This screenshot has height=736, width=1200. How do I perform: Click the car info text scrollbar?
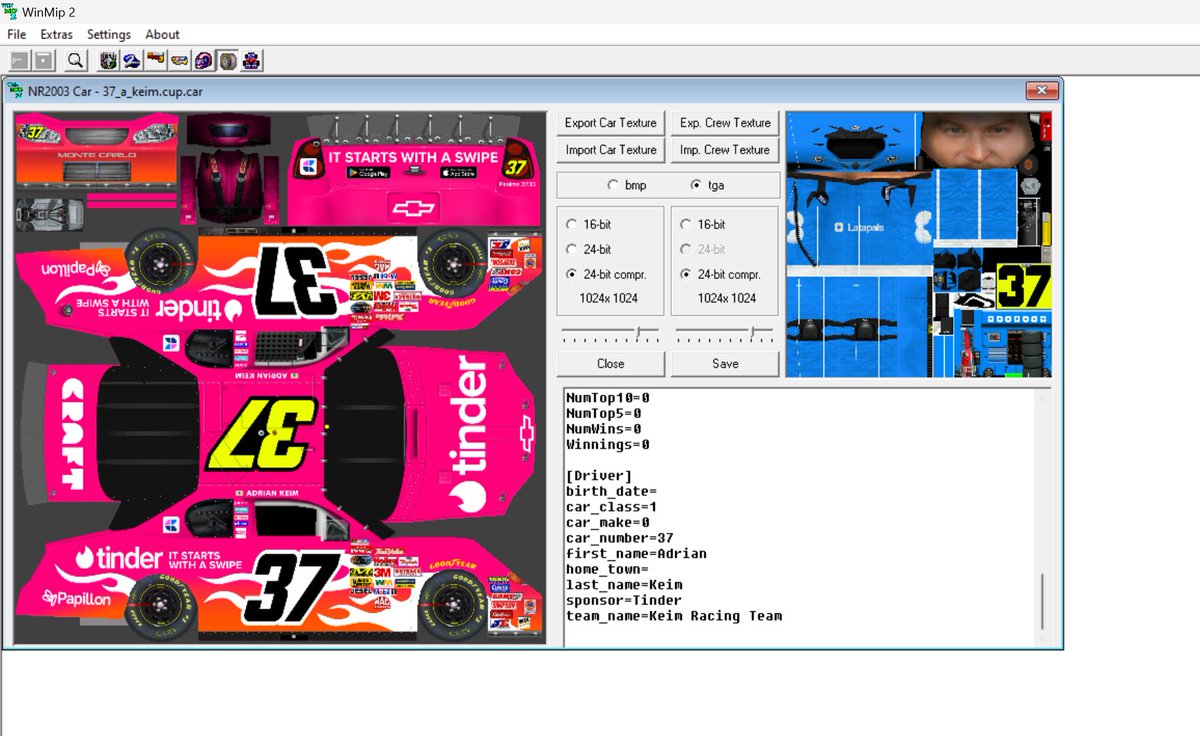click(x=1042, y=517)
